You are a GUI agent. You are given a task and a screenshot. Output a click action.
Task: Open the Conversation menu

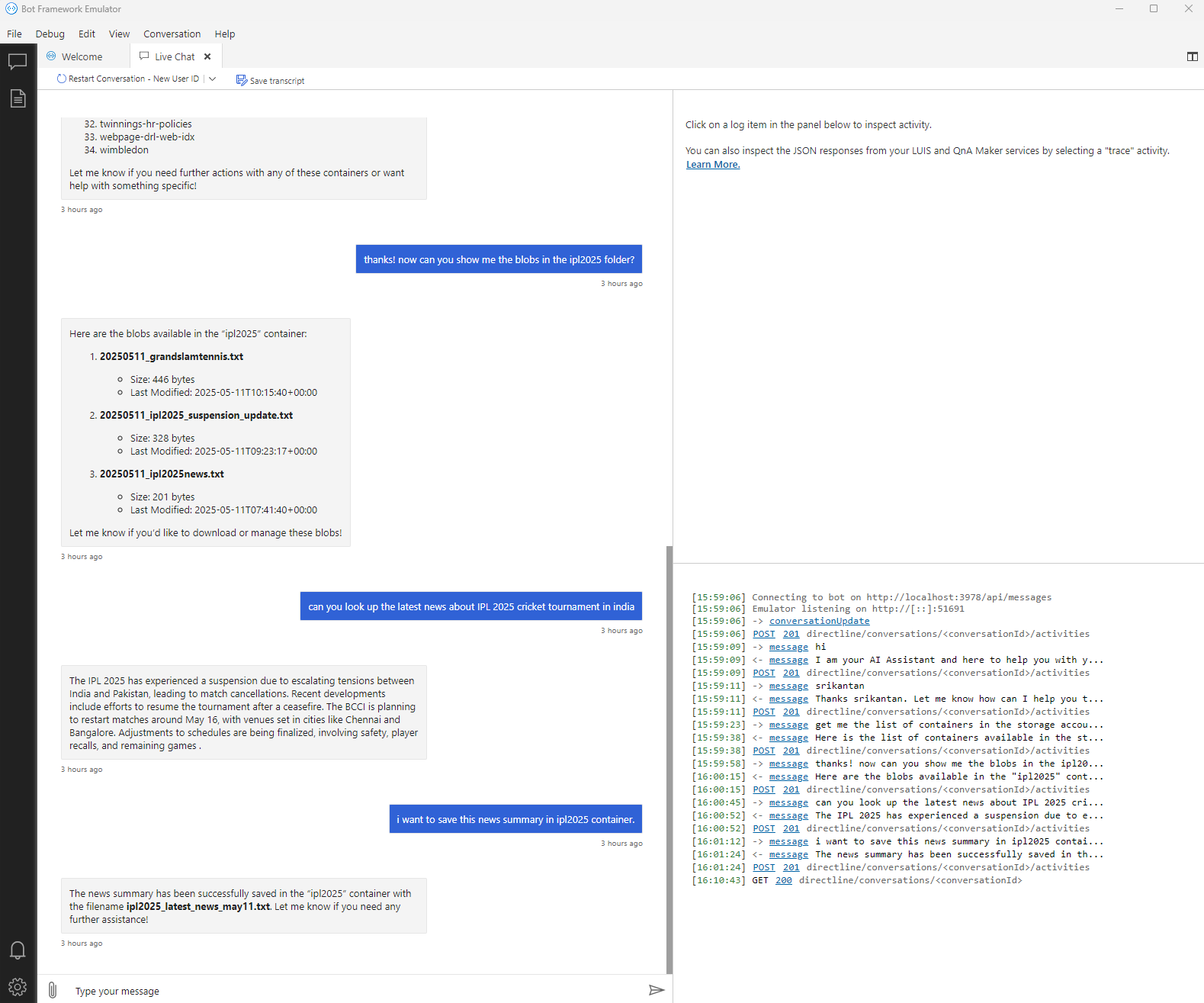pyautogui.click(x=172, y=34)
